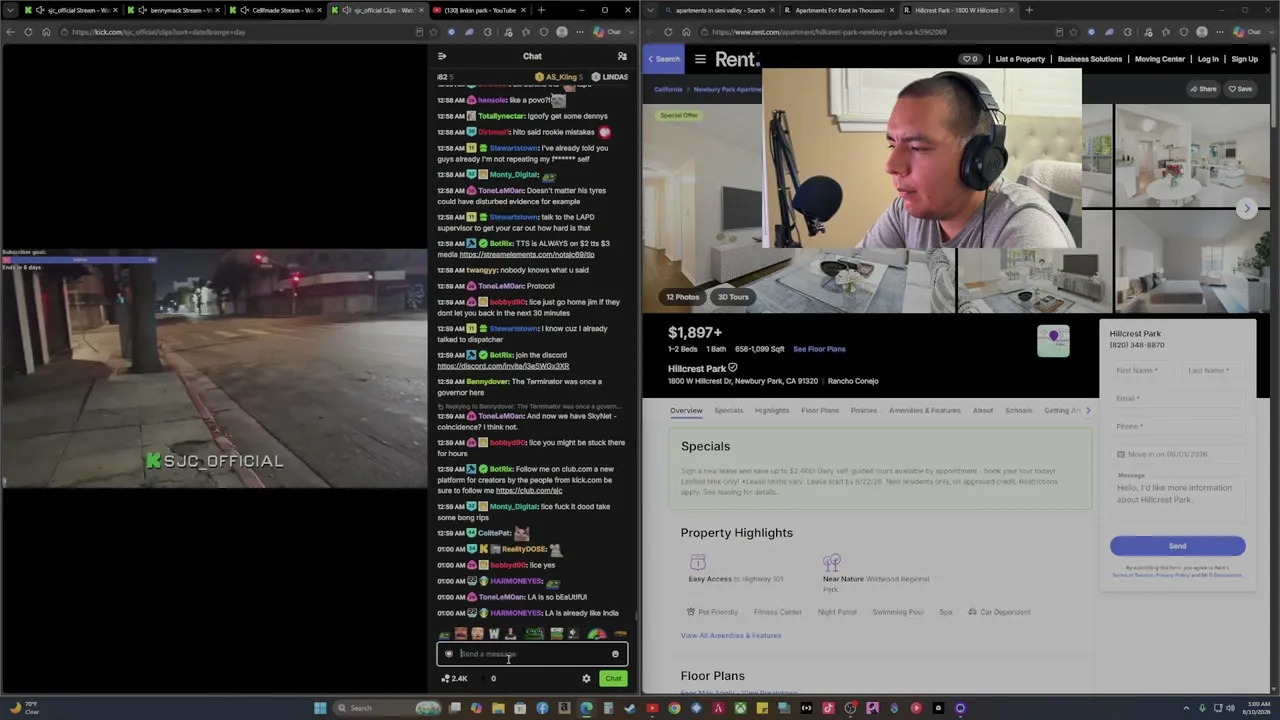1280x720 pixels.
Task: Click the Send button on the contact form
Action: click(1177, 546)
